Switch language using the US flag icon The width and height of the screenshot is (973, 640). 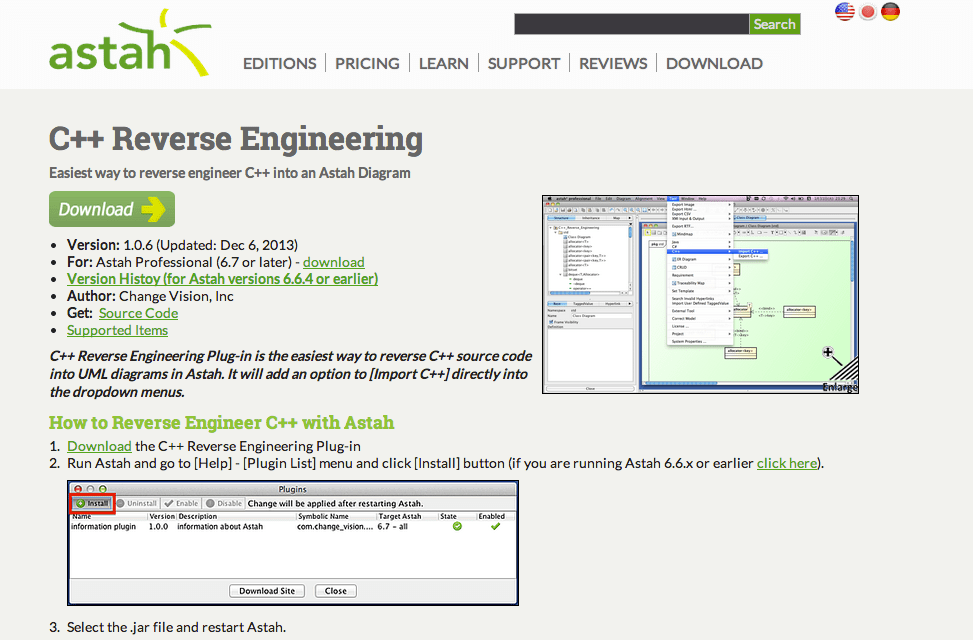click(844, 12)
